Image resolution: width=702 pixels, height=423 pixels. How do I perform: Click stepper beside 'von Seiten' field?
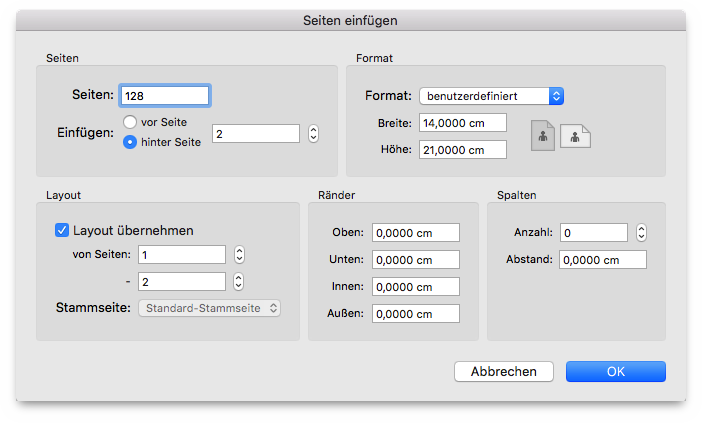[x=239, y=254]
